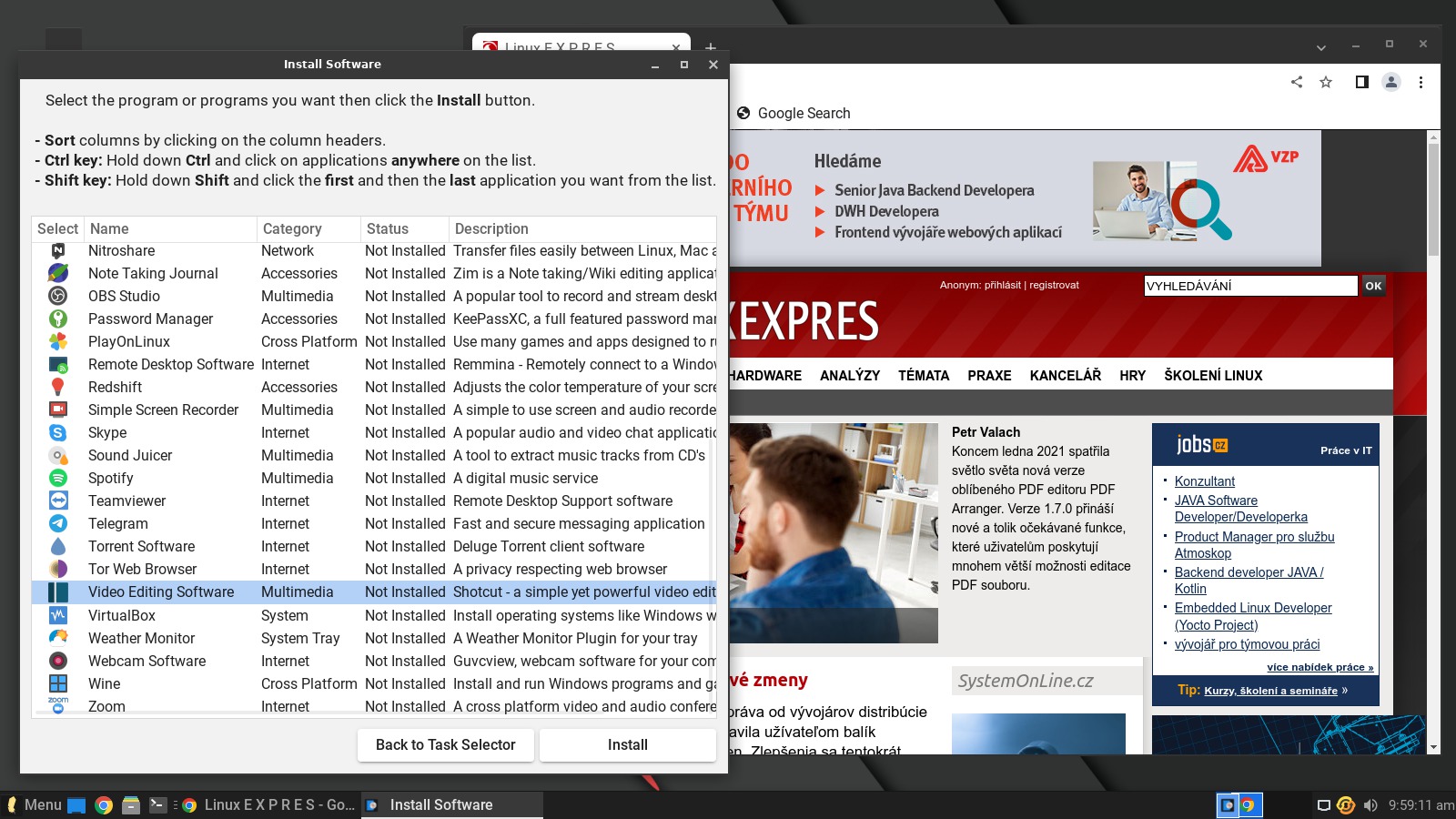The image size is (1456, 819).
Task: Open HRY menu on website
Action: [1133, 375]
